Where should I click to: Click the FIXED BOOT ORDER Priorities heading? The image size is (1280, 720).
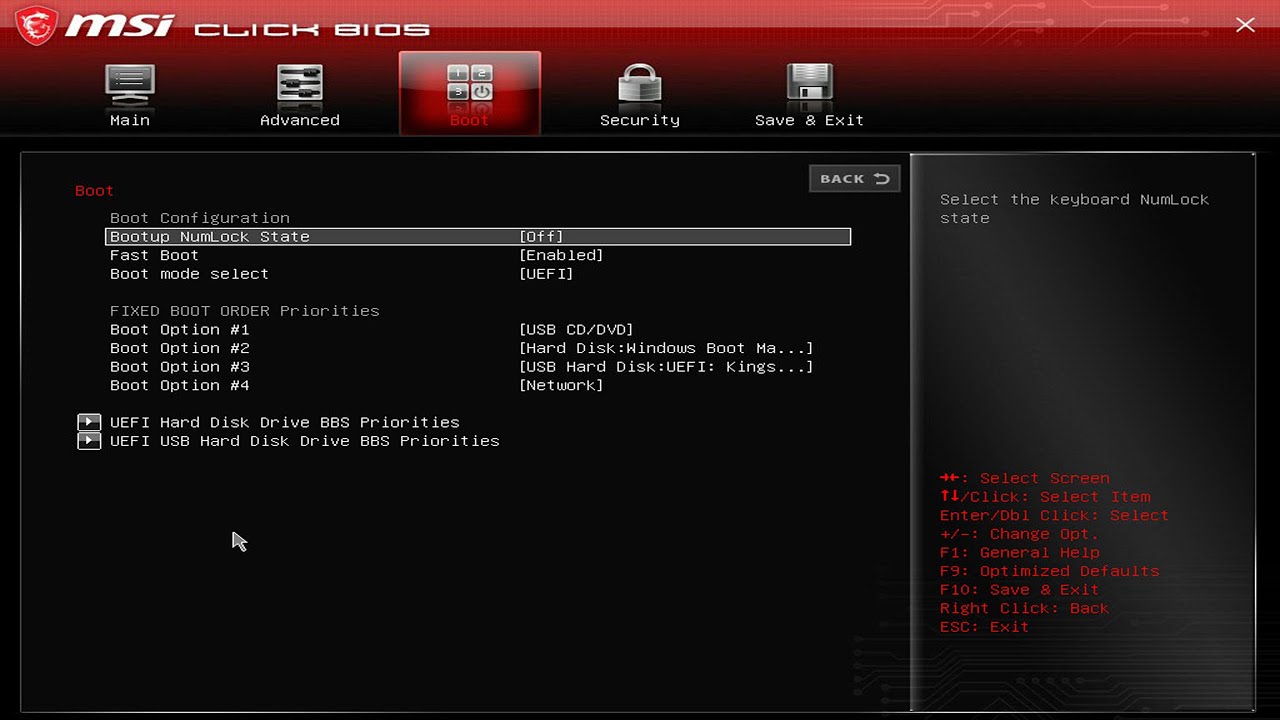[x=245, y=311]
